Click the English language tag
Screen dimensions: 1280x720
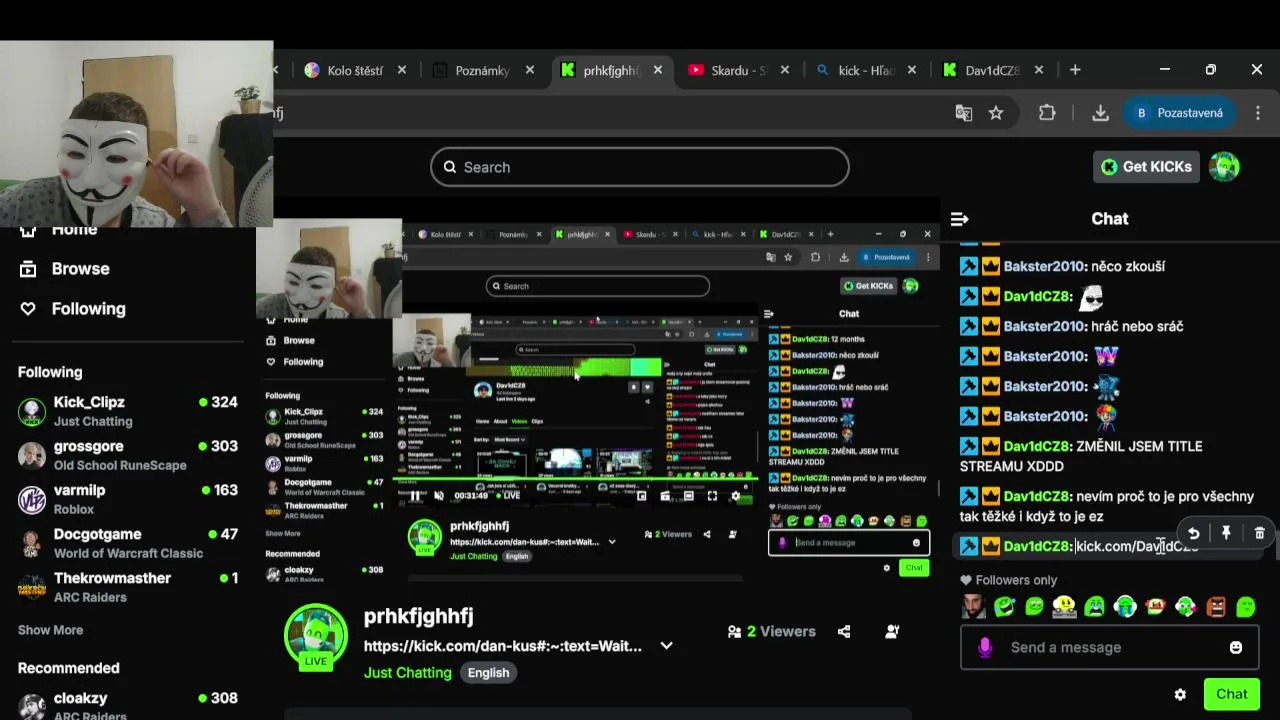[x=488, y=672]
